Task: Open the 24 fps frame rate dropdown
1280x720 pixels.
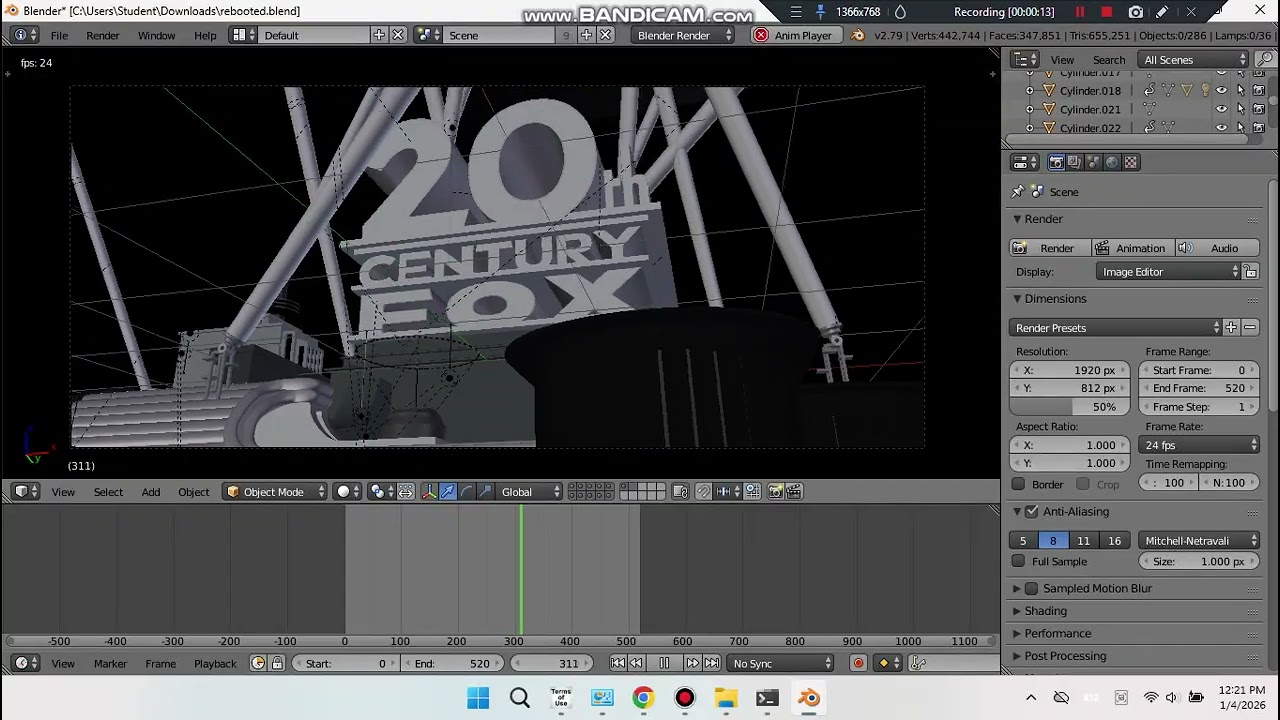Action: [x=1200, y=445]
